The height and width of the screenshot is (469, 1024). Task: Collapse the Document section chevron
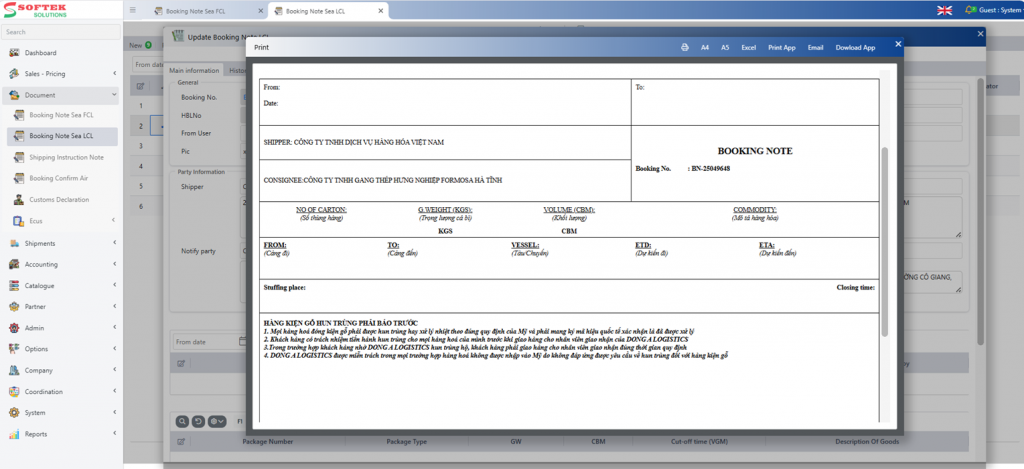(x=114, y=95)
